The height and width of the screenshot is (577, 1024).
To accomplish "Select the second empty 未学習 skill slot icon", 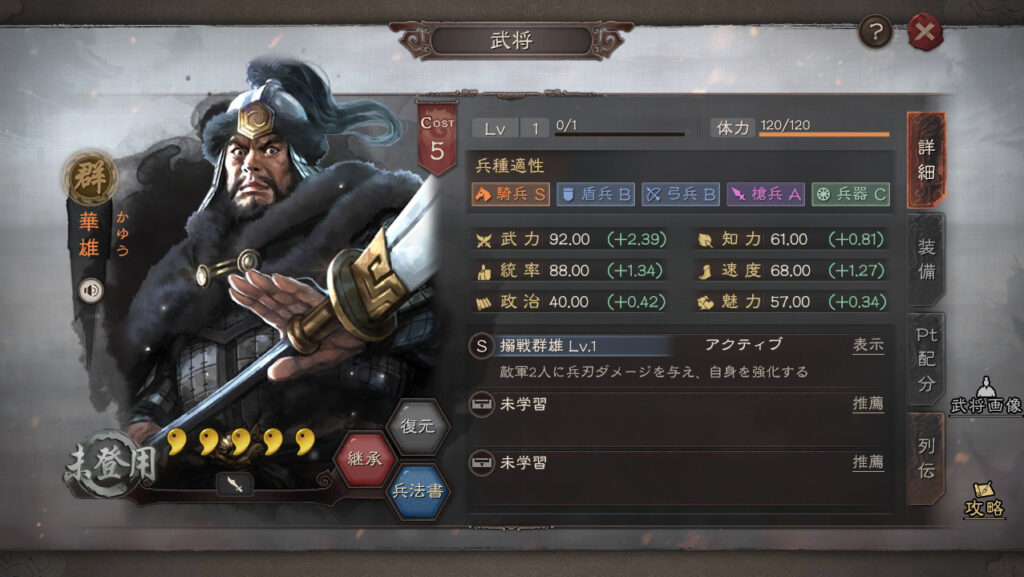I will pos(481,463).
